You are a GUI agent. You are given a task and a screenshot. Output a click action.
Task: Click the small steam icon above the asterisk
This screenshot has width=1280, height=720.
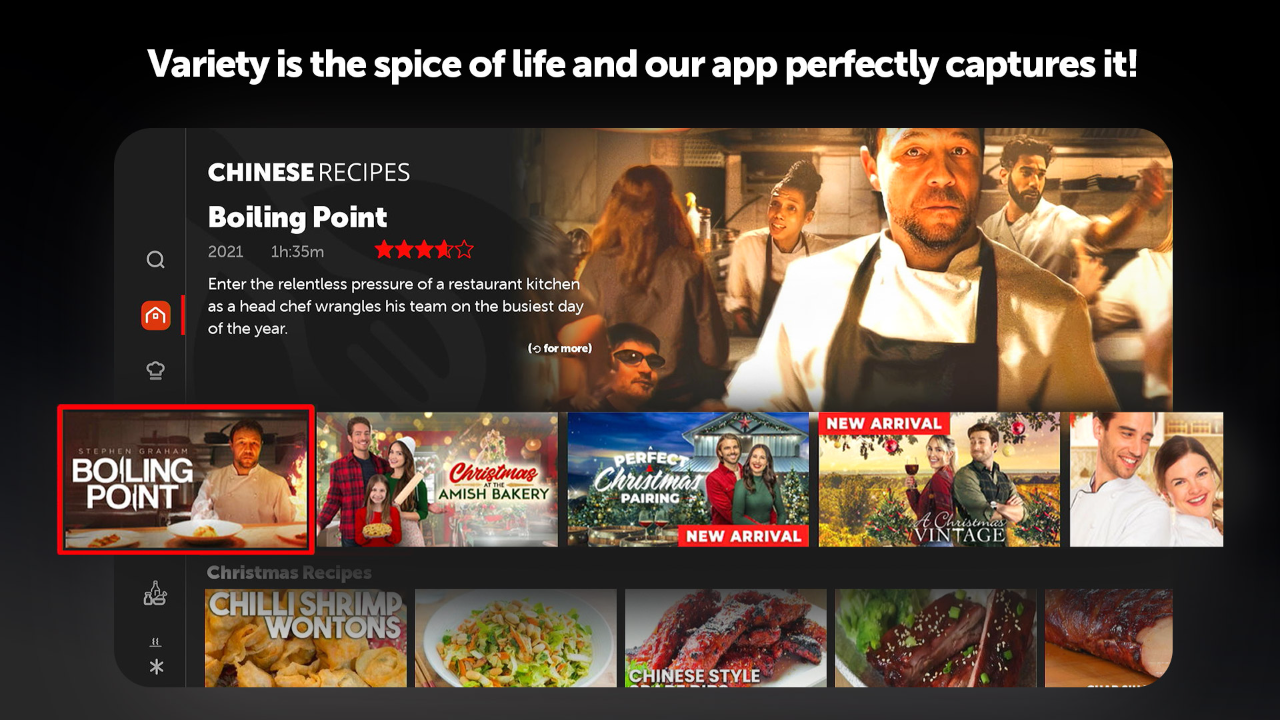(x=155, y=643)
